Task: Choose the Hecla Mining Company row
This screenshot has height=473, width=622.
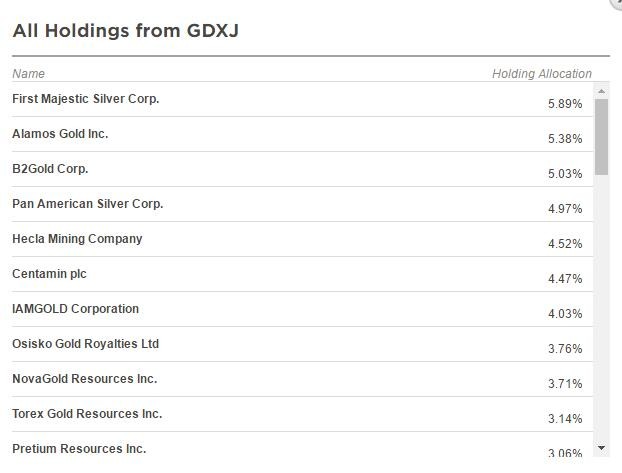Action: click(302, 239)
